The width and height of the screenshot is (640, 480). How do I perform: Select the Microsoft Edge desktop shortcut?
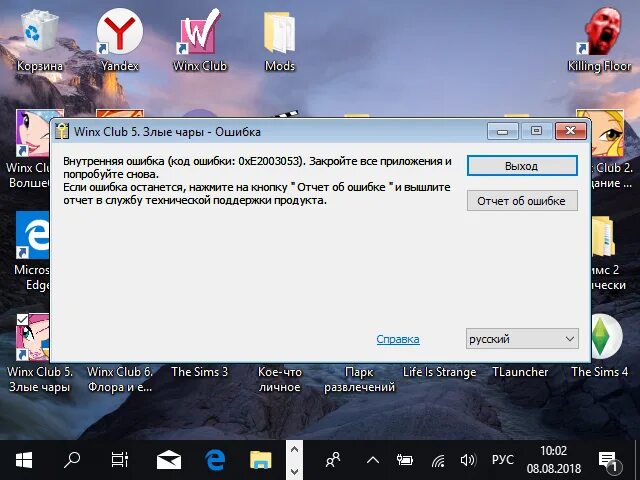coord(32,251)
